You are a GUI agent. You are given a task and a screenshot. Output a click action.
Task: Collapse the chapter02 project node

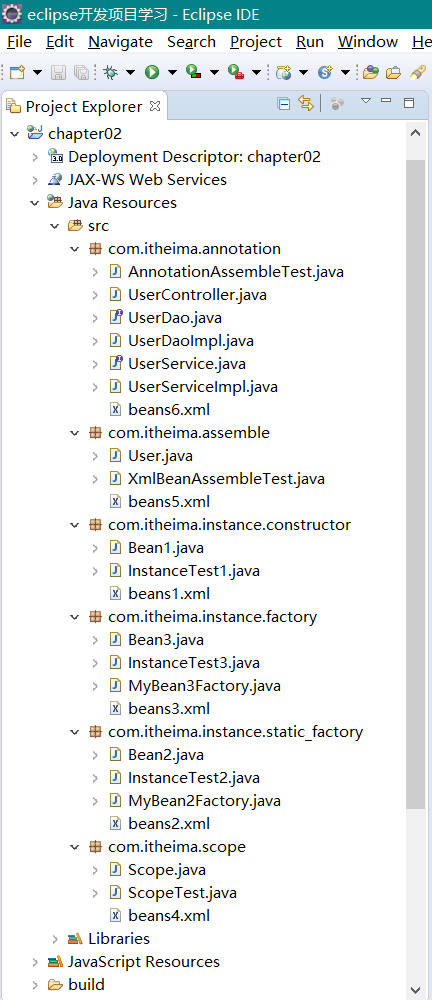point(14,134)
